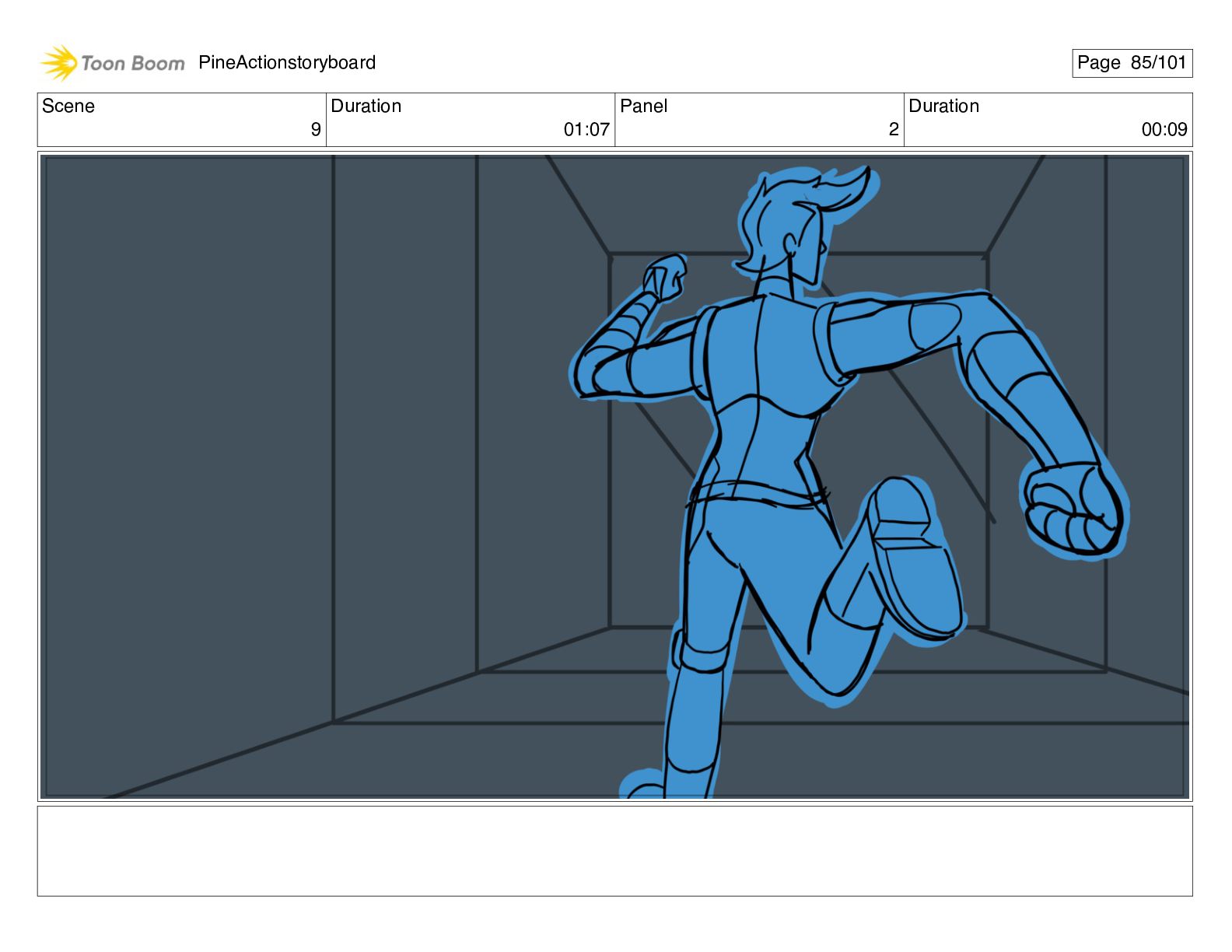Select the panel number 2 value

[x=893, y=130]
